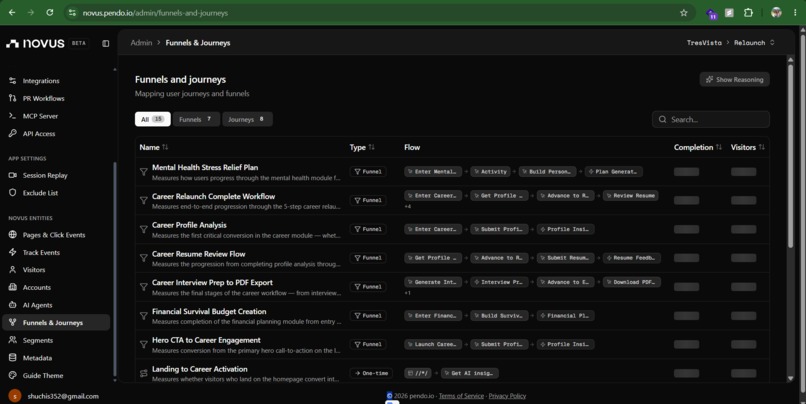806x404 pixels.
Task: Click the Resume Feedb... step chip
Action: pyautogui.click(x=632, y=258)
